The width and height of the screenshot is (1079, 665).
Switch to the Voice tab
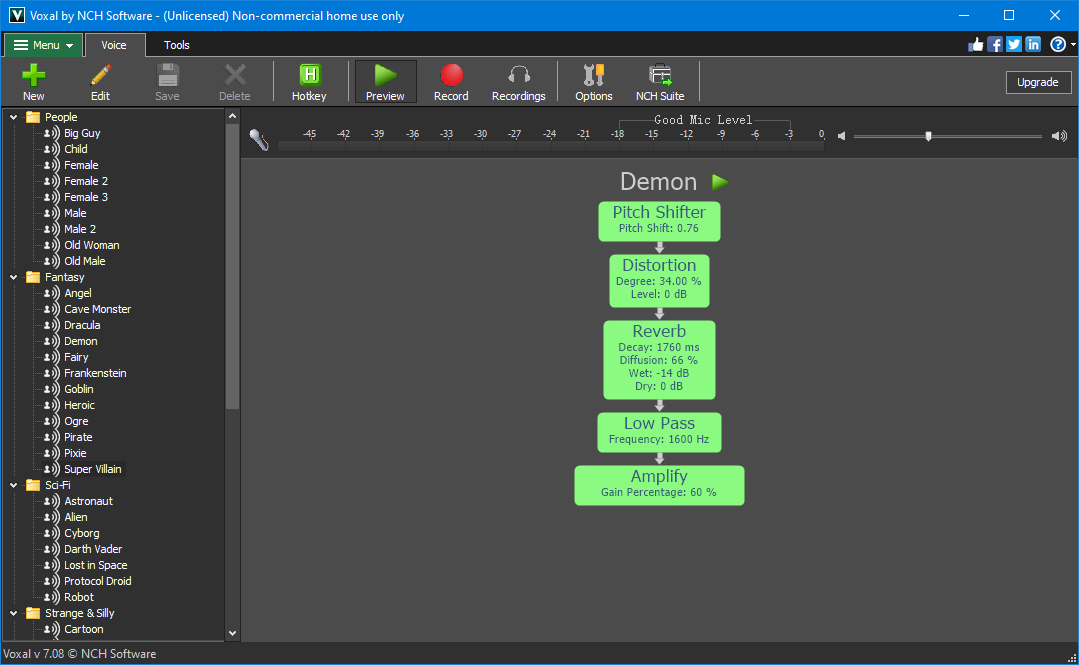(114, 45)
